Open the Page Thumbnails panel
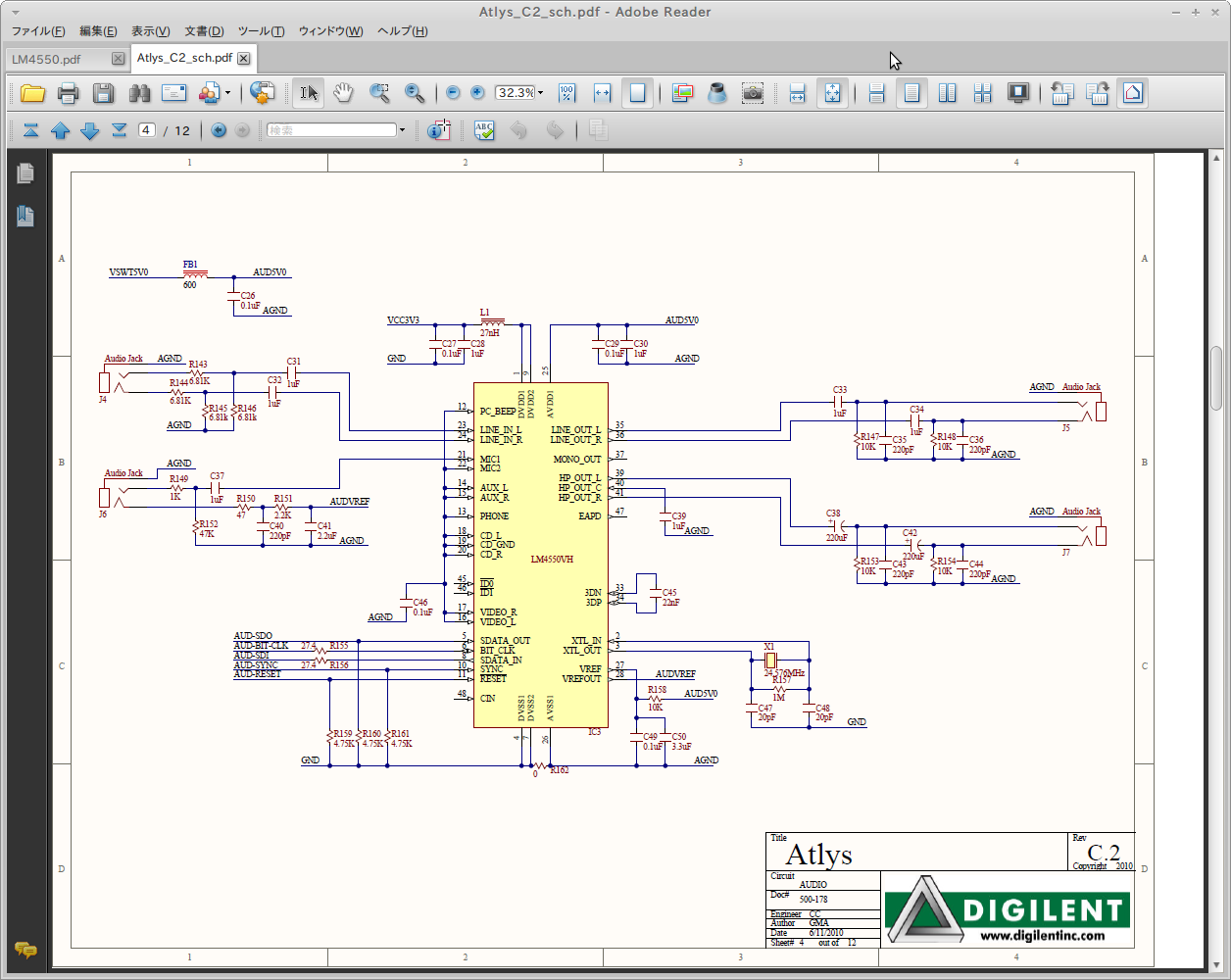This screenshot has height=980, width=1231. click(25, 171)
